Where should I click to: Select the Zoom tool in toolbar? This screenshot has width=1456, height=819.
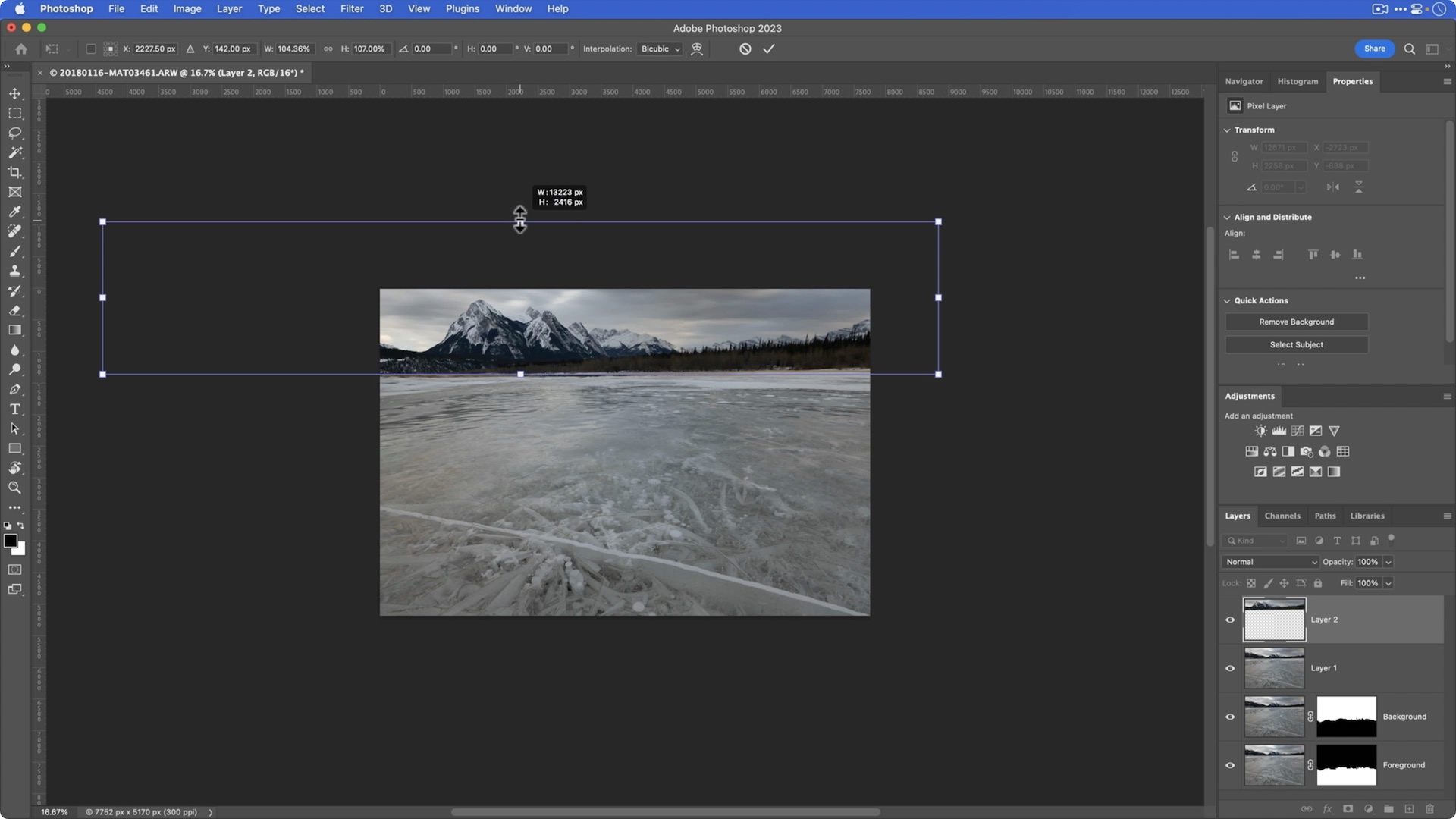(x=14, y=488)
